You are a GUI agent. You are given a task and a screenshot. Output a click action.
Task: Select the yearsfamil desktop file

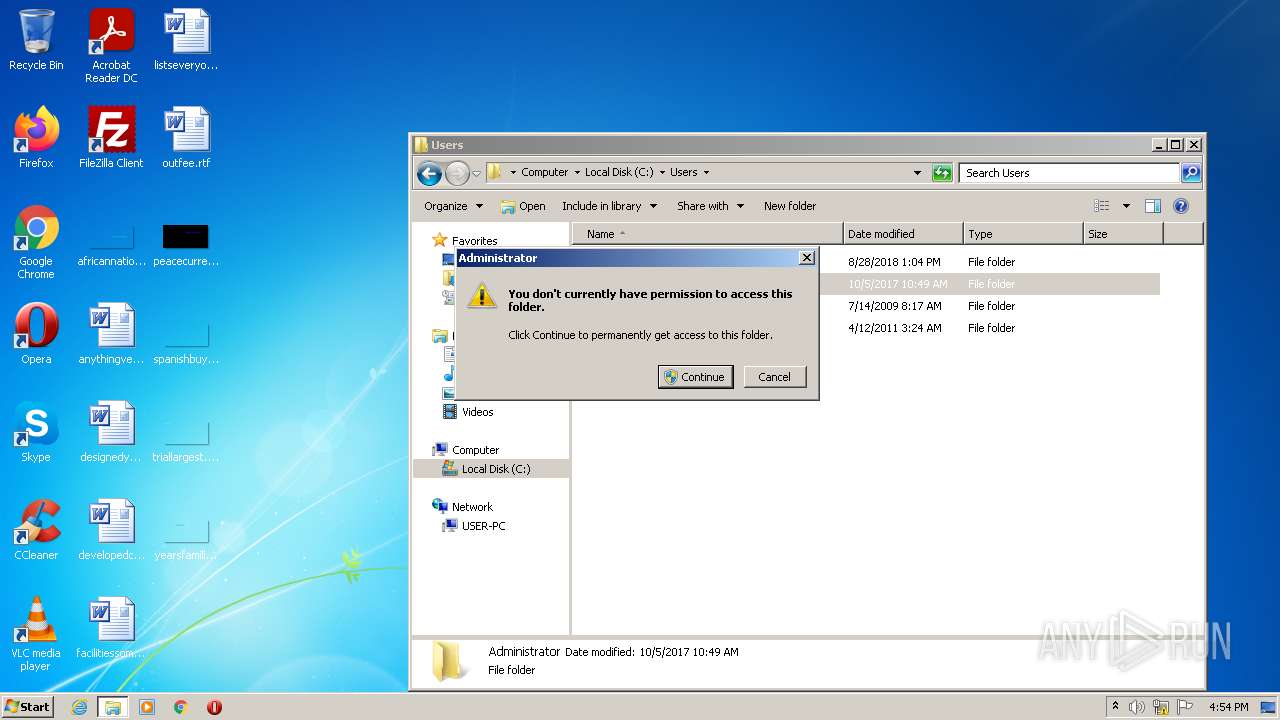(186, 536)
